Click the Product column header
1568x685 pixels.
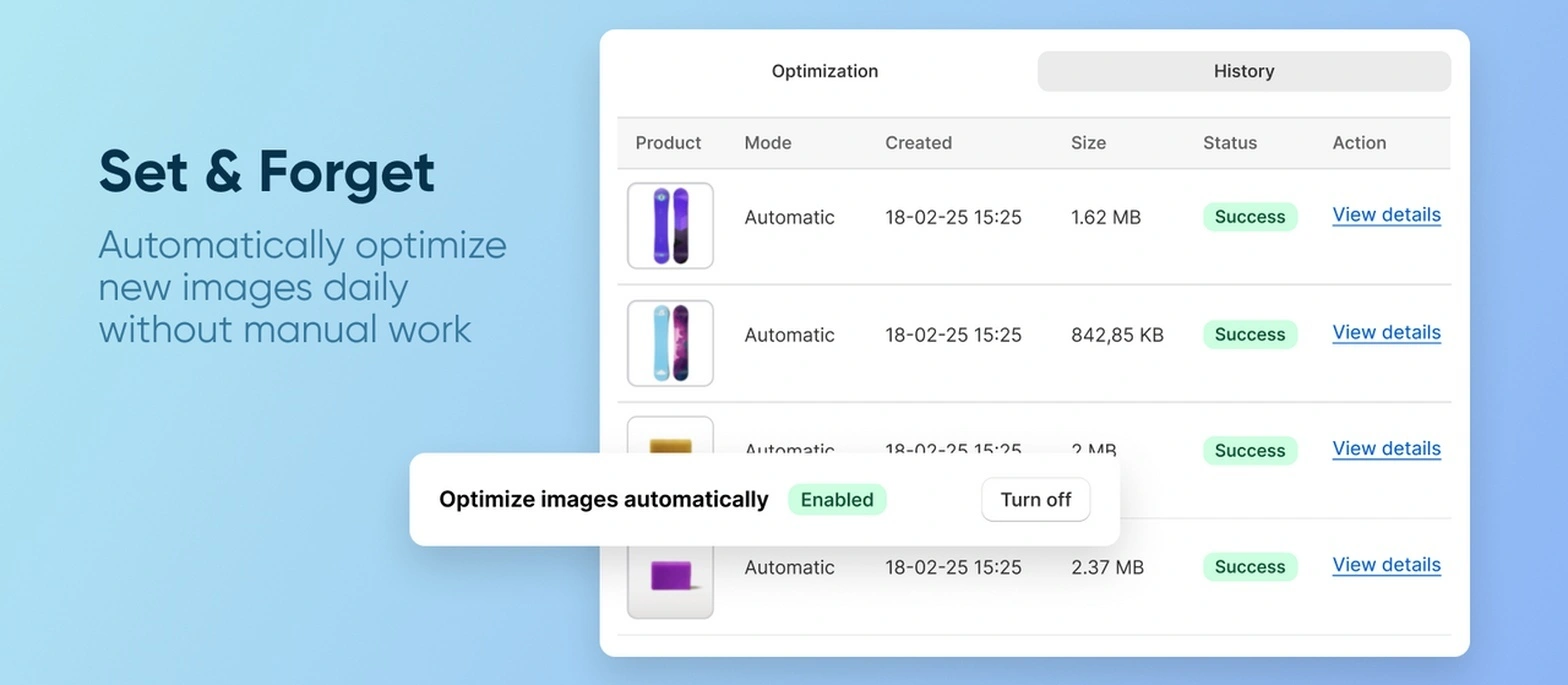668,143
